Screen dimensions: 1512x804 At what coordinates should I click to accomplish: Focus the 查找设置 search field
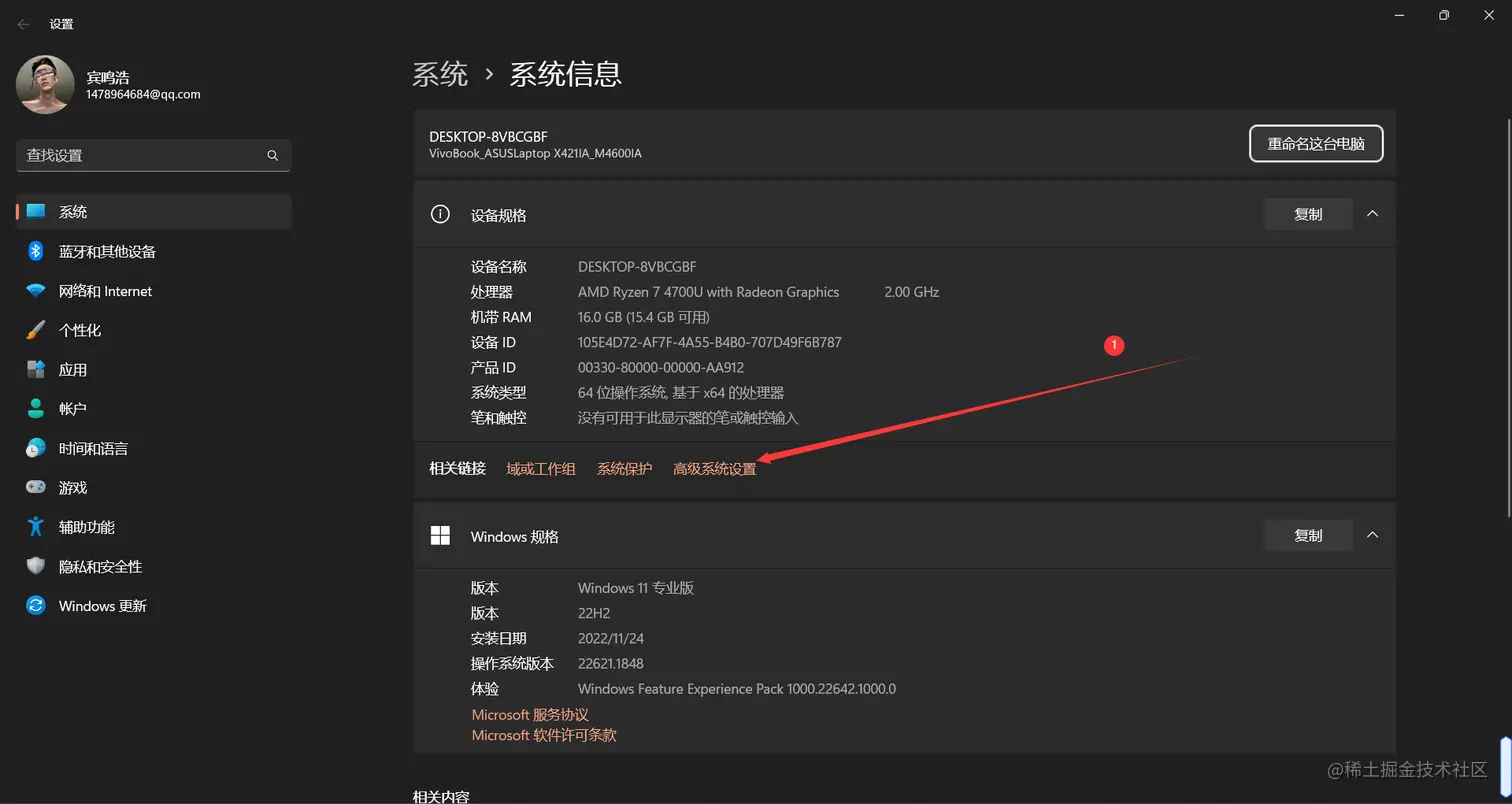[154, 156]
